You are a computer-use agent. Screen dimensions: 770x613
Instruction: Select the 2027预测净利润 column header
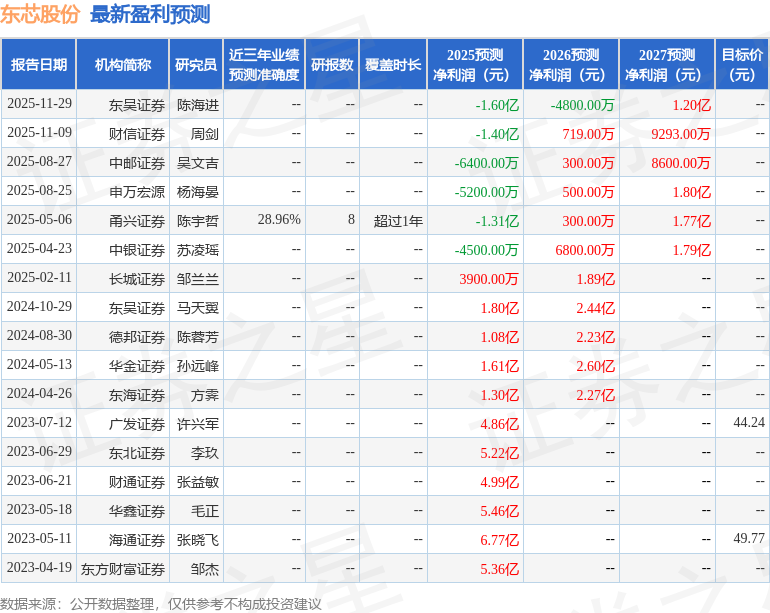tap(667, 64)
